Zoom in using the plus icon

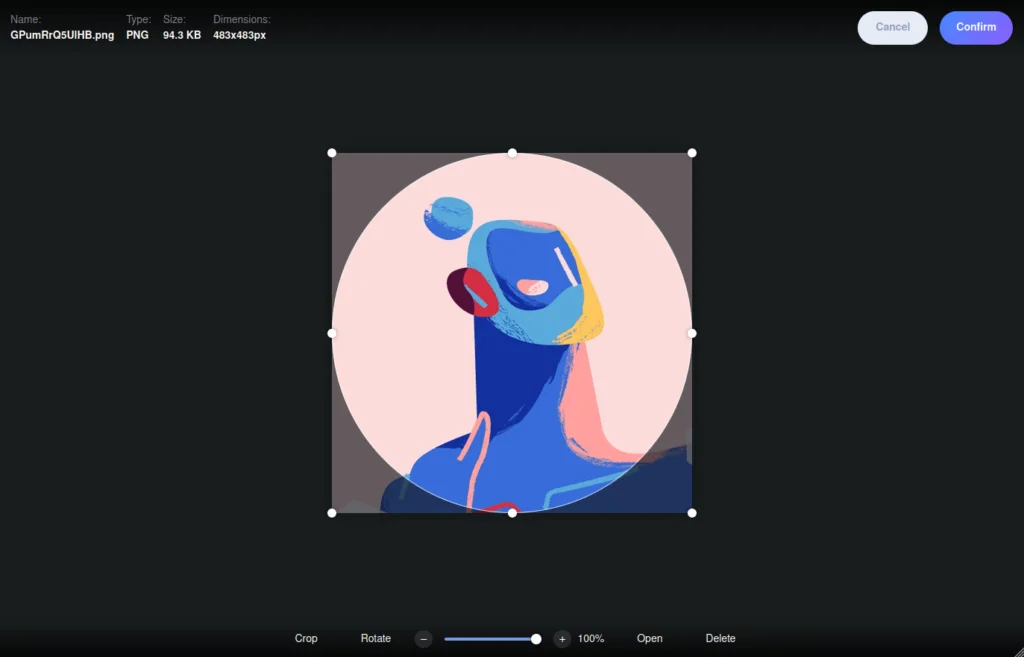pyautogui.click(x=561, y=638)
